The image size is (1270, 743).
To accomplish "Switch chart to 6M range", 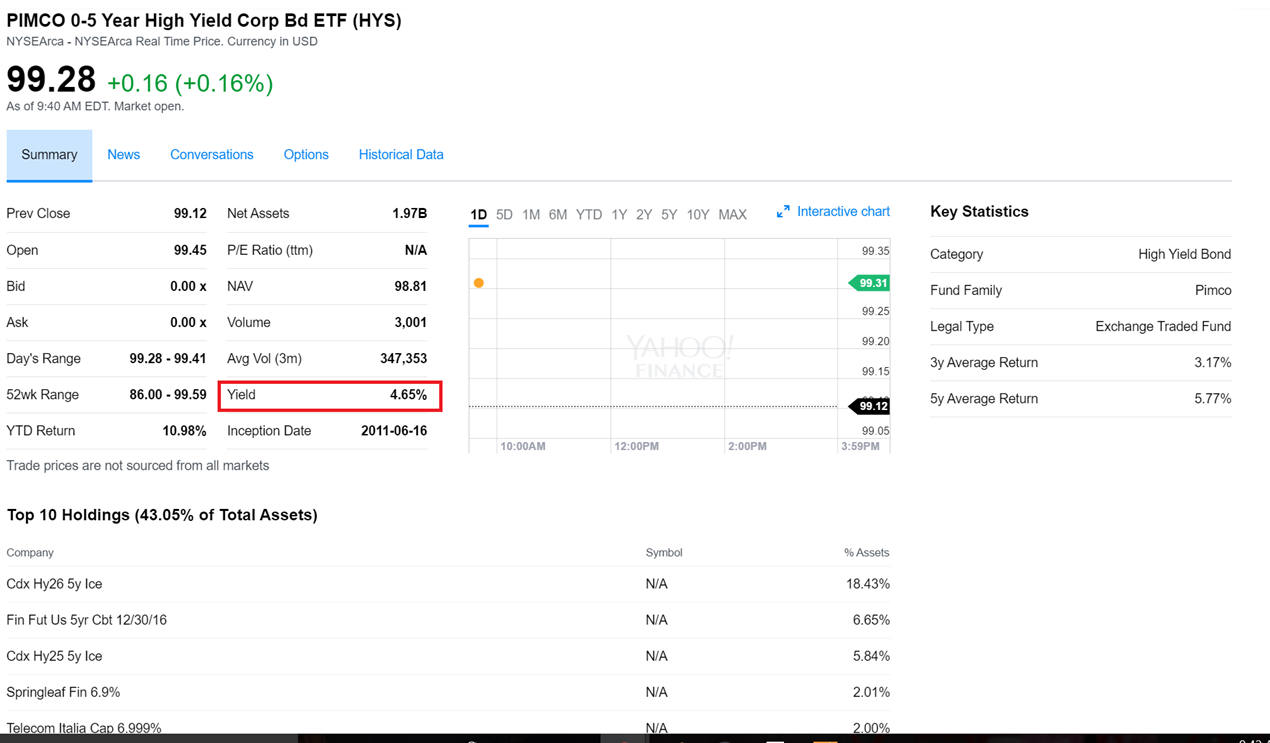I will (558, 214).
